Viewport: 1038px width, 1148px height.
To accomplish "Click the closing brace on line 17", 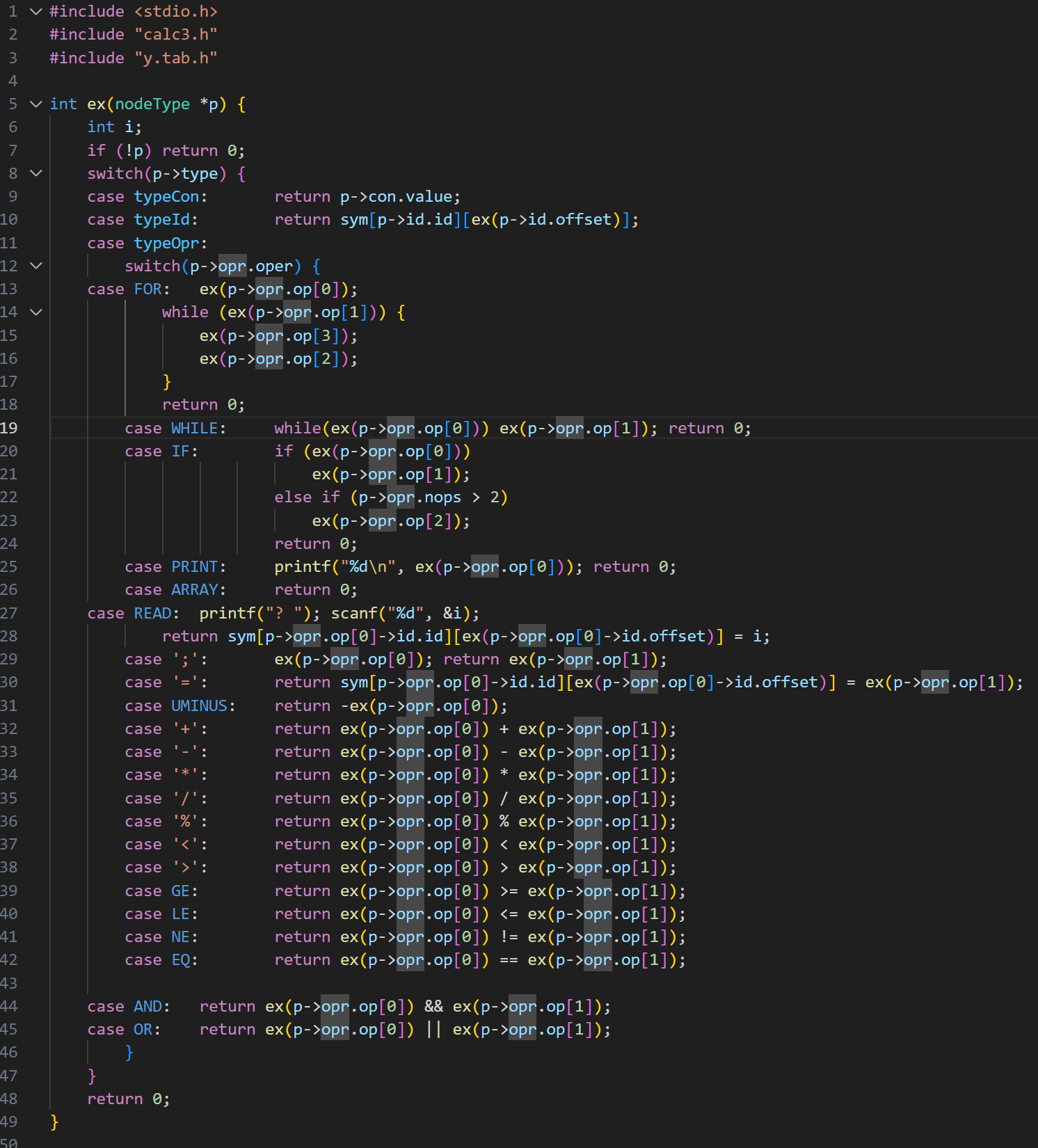I will 167,382.
